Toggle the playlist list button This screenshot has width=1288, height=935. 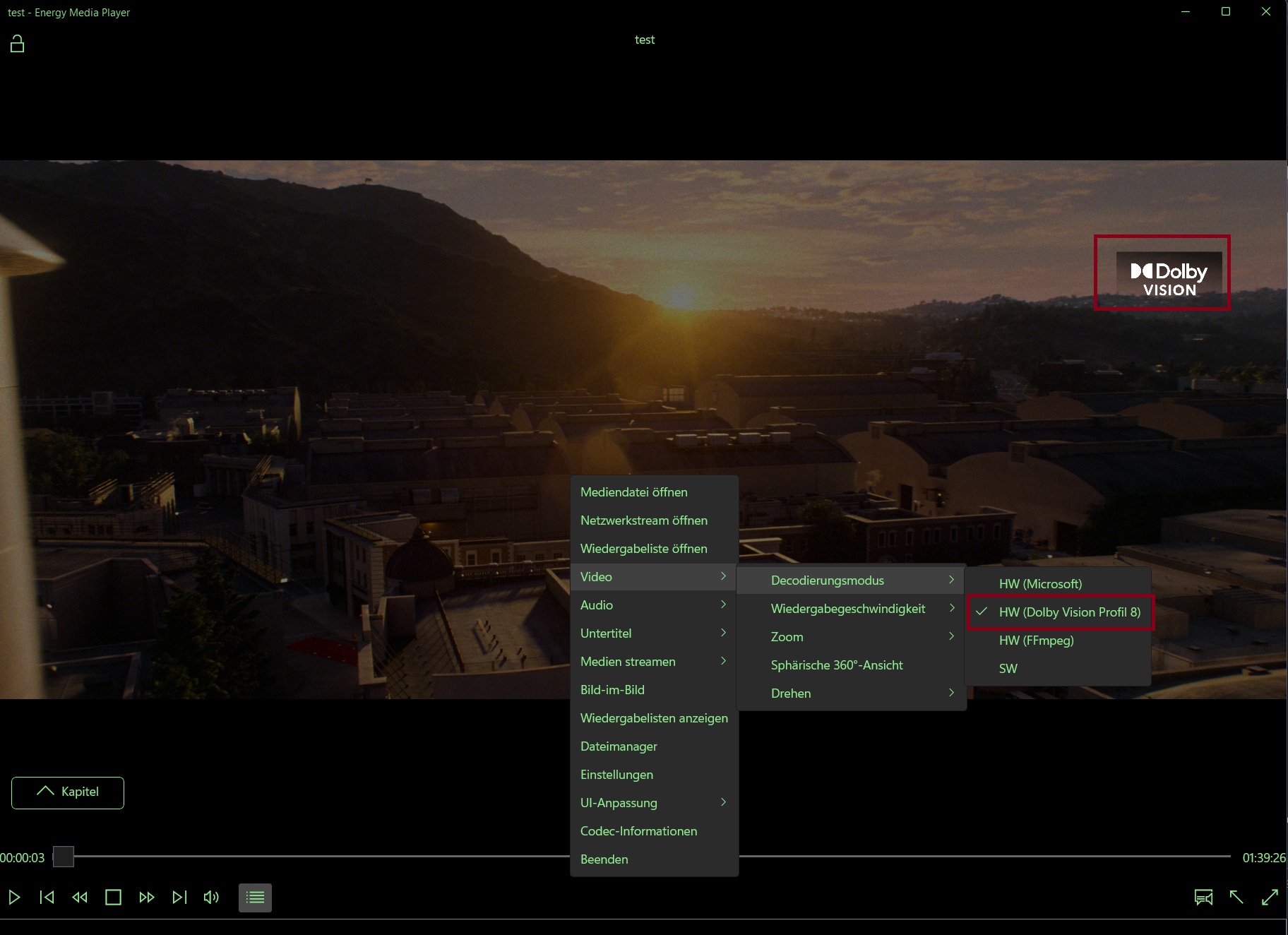pos(255,898)
